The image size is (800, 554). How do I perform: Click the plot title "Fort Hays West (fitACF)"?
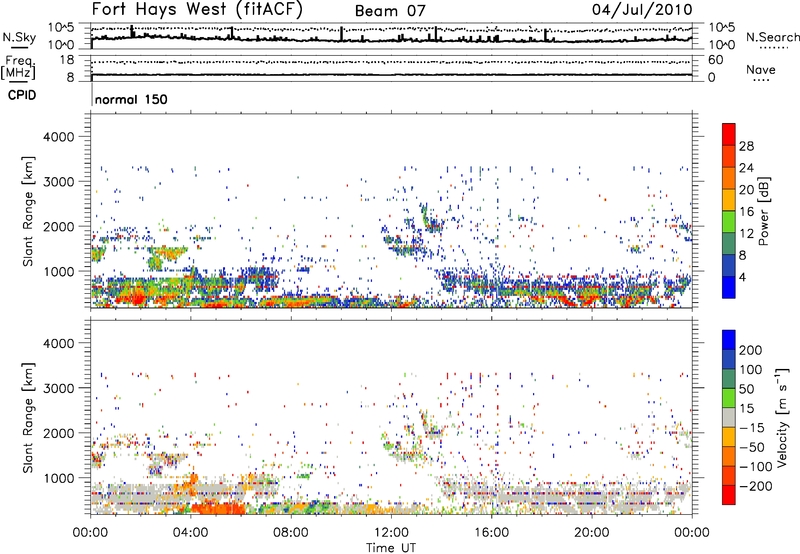click(197, 9)
